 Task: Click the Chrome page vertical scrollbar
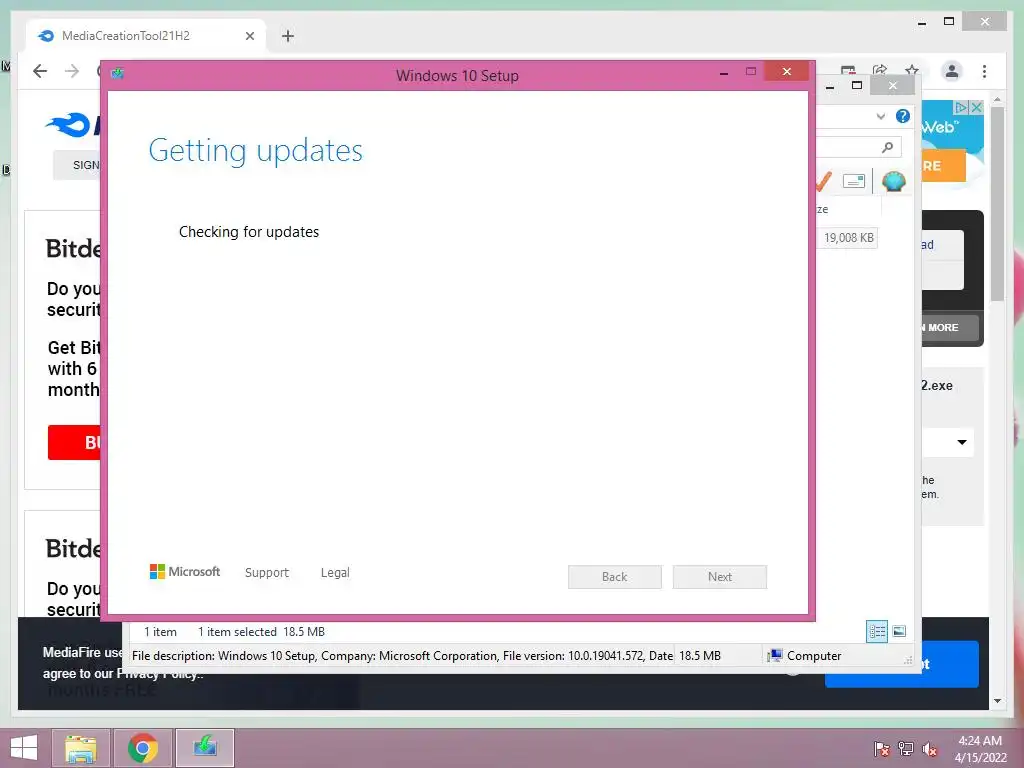997,204
